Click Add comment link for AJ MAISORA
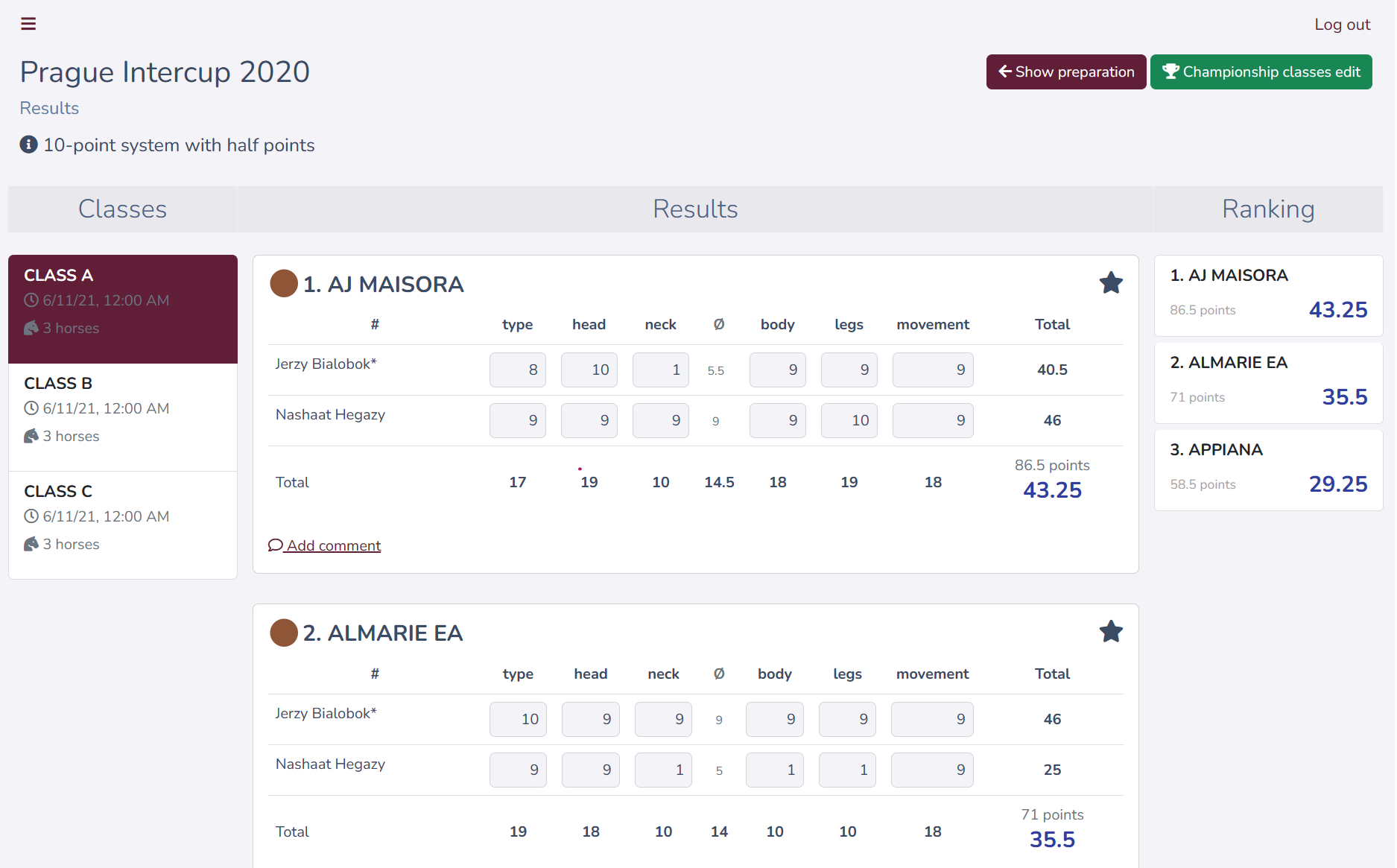 coord(333,546)
